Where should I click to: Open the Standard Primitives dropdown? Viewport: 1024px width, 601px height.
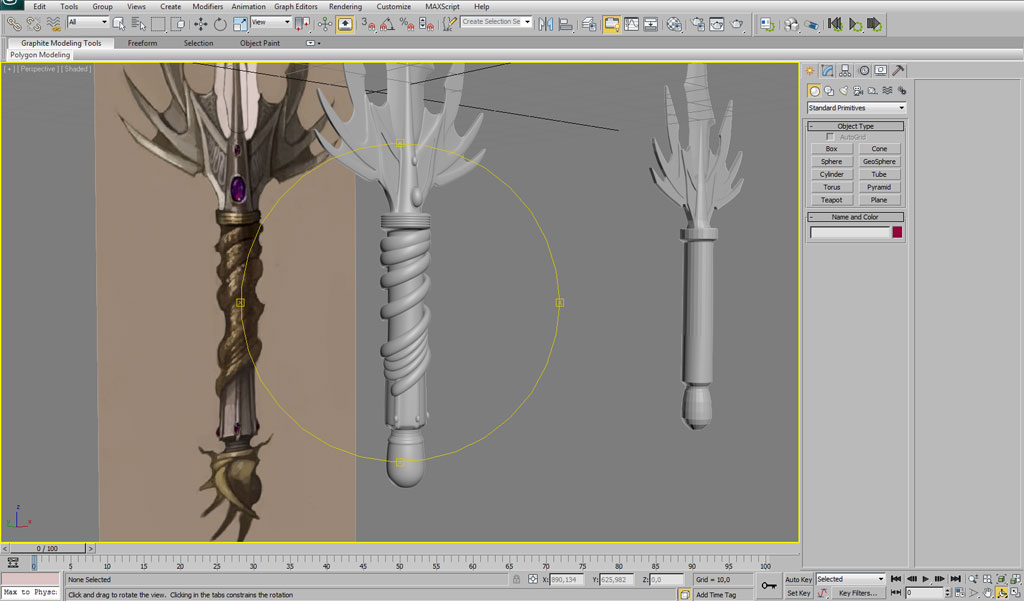click(856, 108)
